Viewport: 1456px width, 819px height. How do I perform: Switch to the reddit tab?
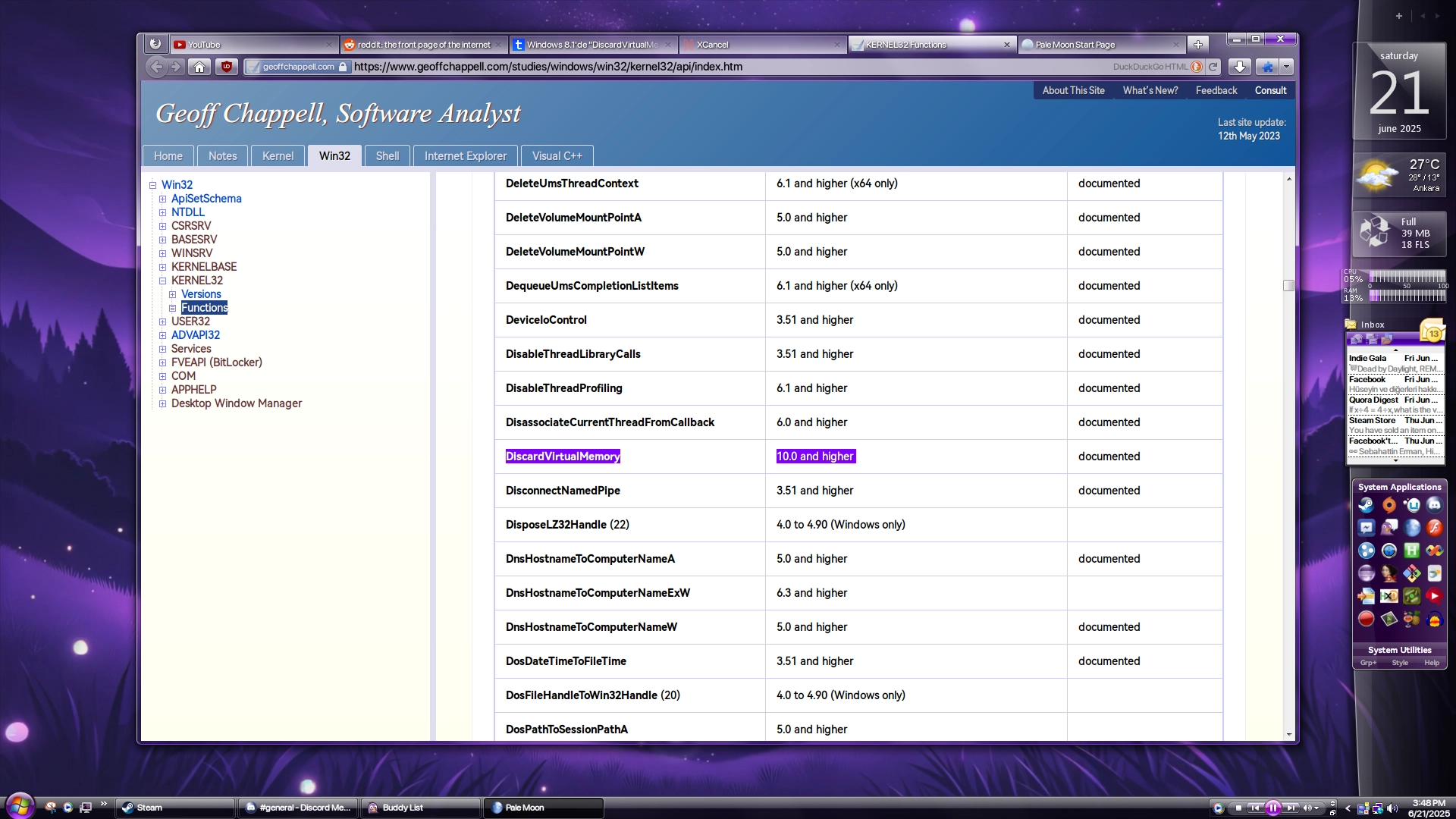pyautogui.click(x=424, y=45)
